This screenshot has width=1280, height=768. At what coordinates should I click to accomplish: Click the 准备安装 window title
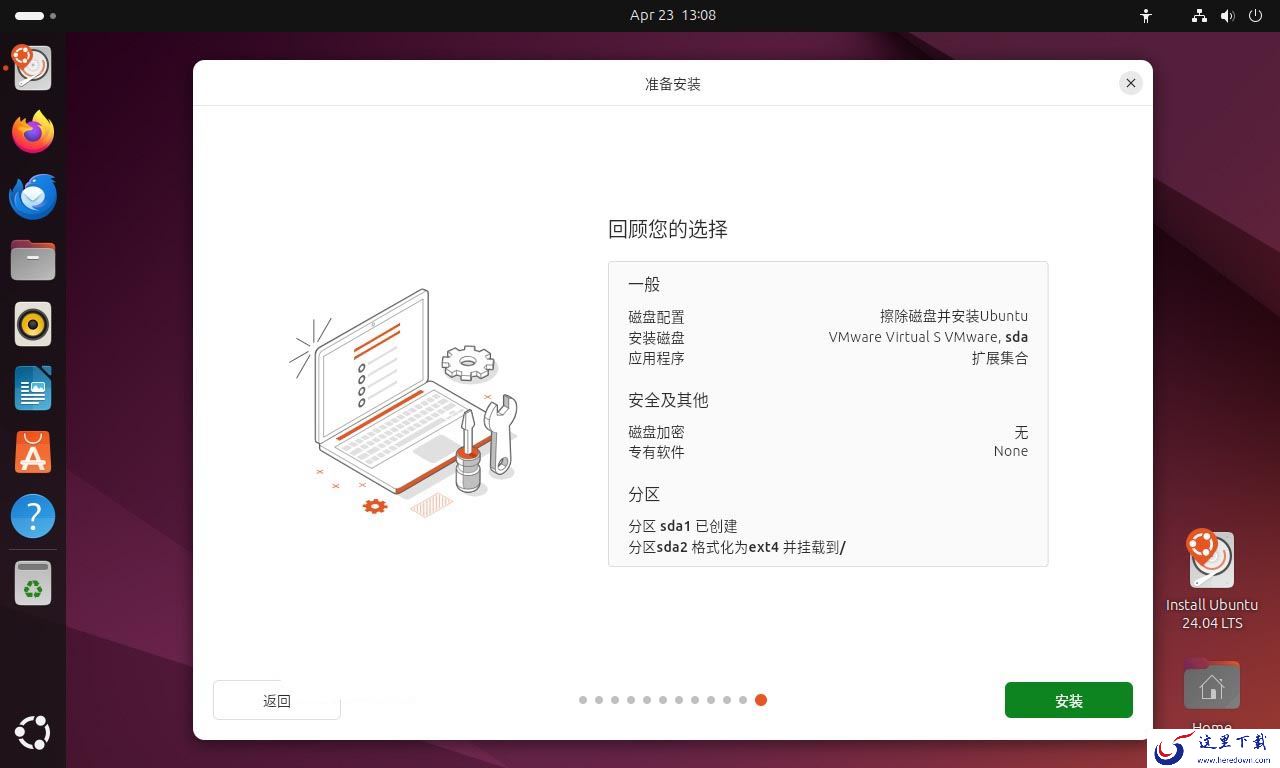coord(673,84)
